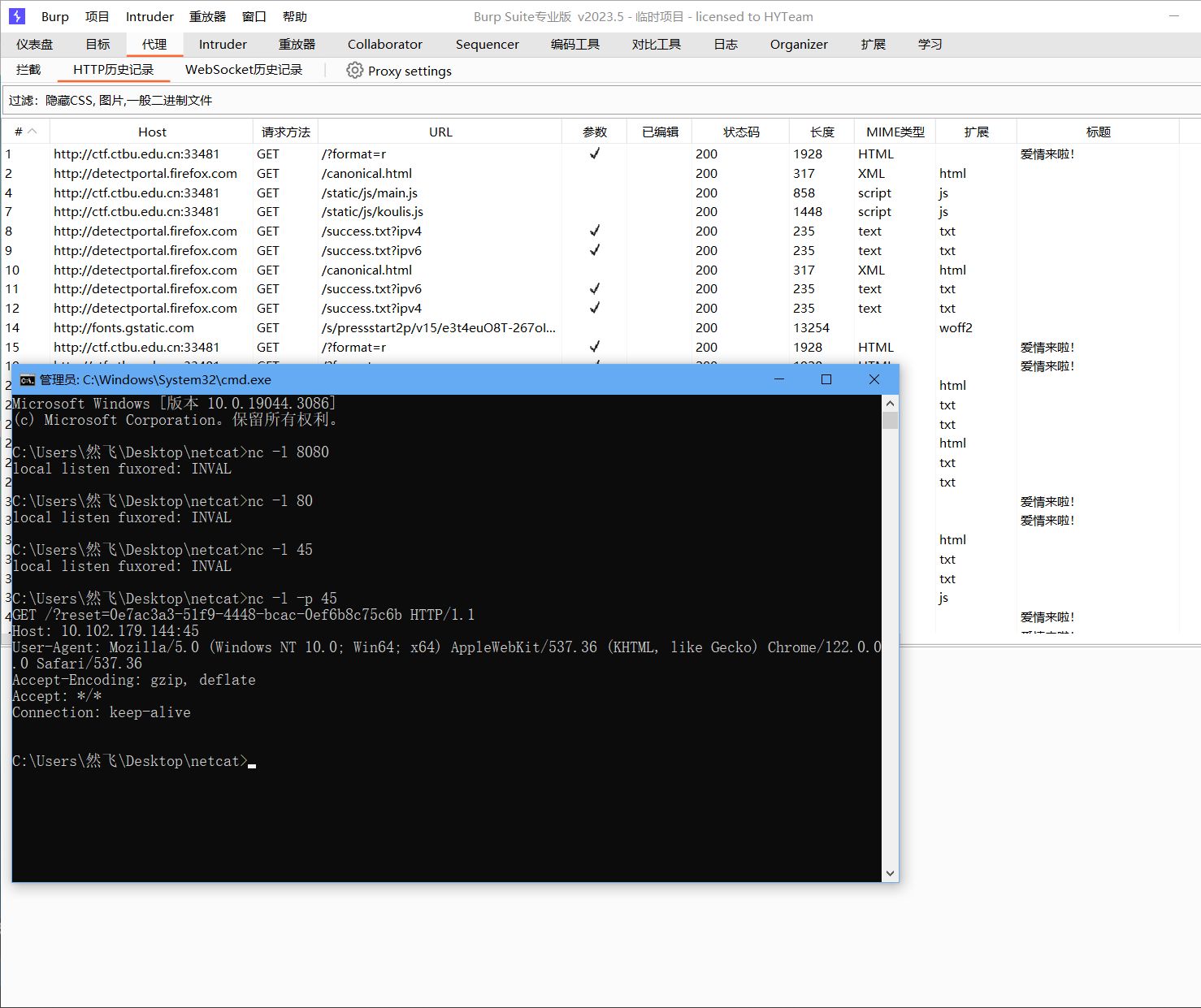Click the cmd vertical scrollbar thumb
1201x1008 pixels.
890,420
